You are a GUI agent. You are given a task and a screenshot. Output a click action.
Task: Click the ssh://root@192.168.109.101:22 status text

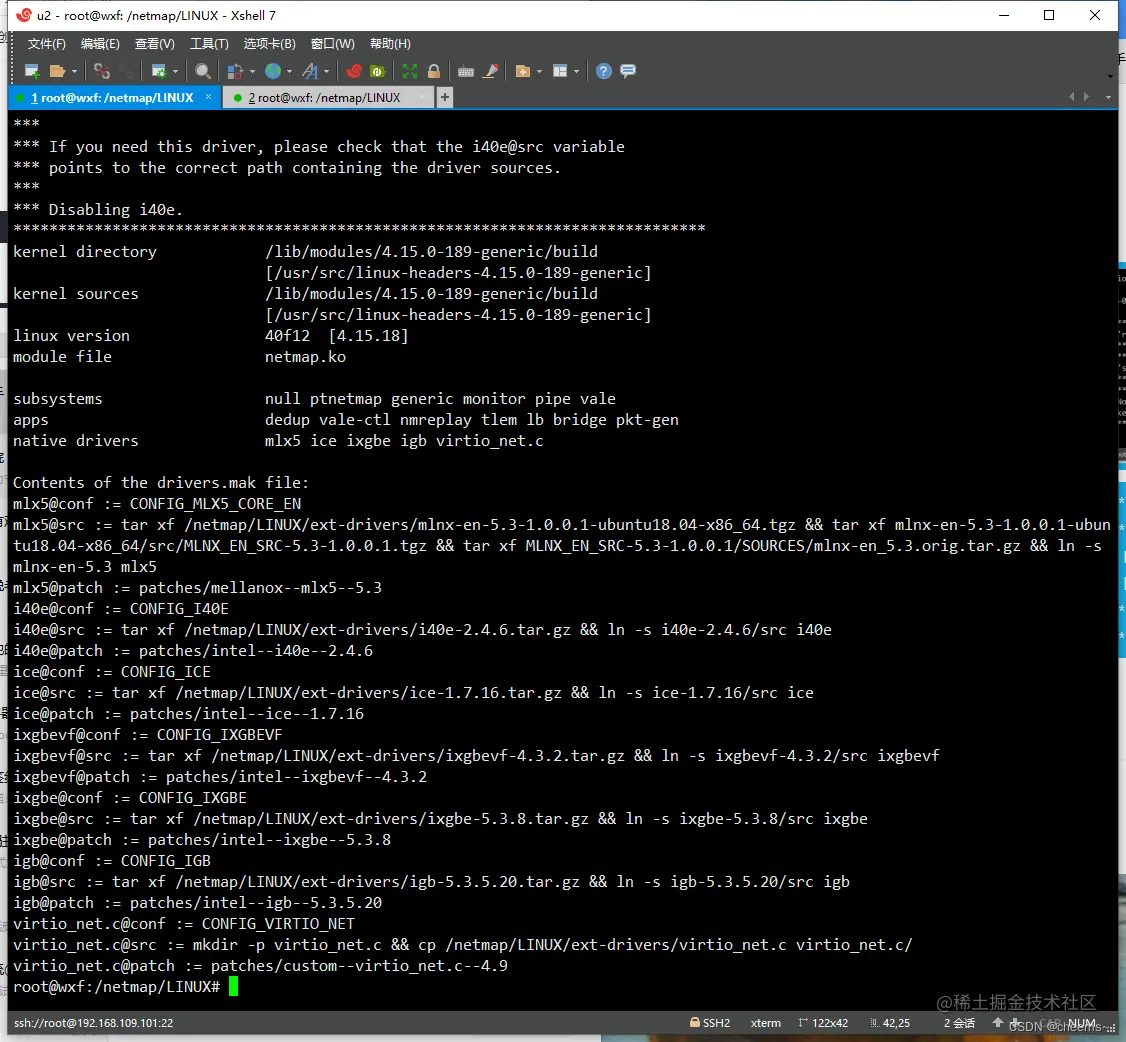point(93,1023)
